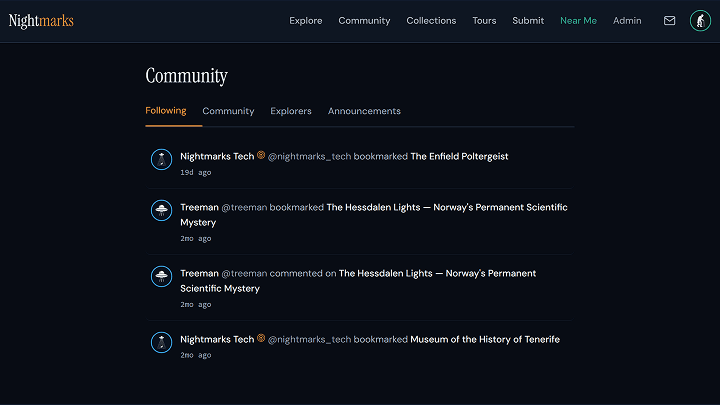Open Hessdalen Lights link in bookmarked row

click(x=374, y=215)
